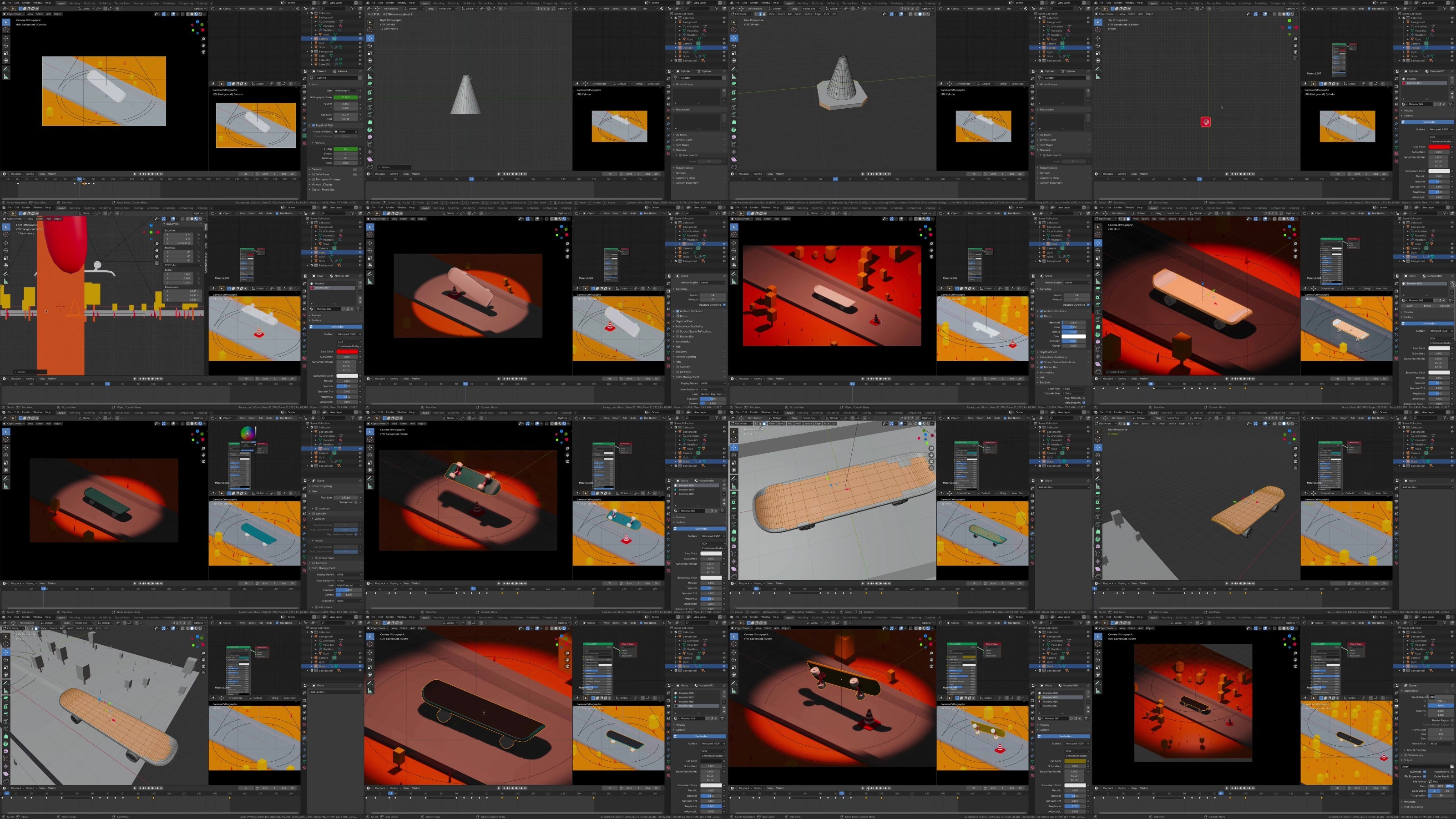The height and width of the screenshot is (819, 1456).
Task: Select Rotate tool in camera-lens frame toolbar
Action: pos(5,46)
